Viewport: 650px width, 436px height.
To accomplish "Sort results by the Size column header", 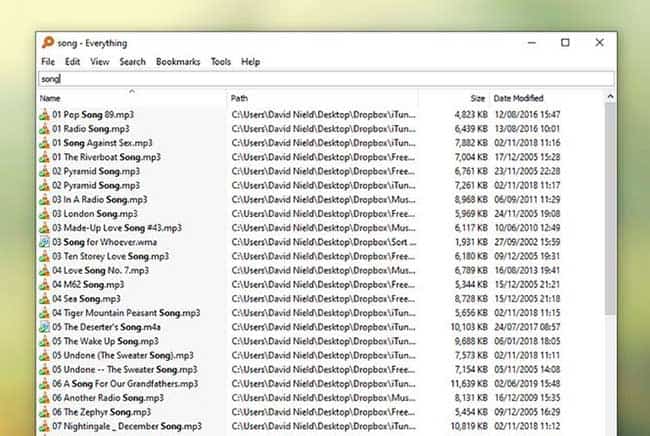I will 476,98.
